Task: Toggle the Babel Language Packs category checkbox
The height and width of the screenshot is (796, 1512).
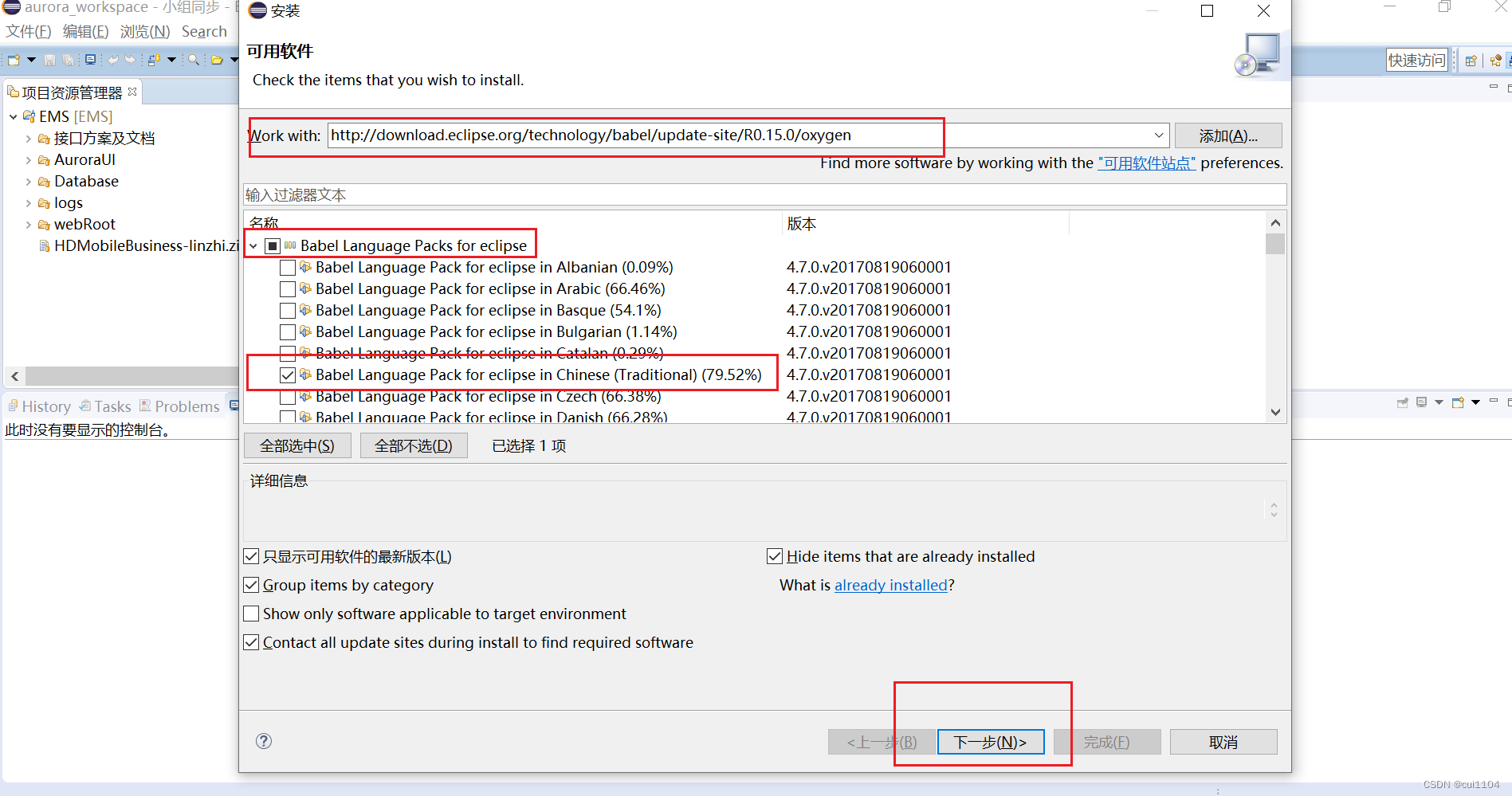Action: [273, 246]
